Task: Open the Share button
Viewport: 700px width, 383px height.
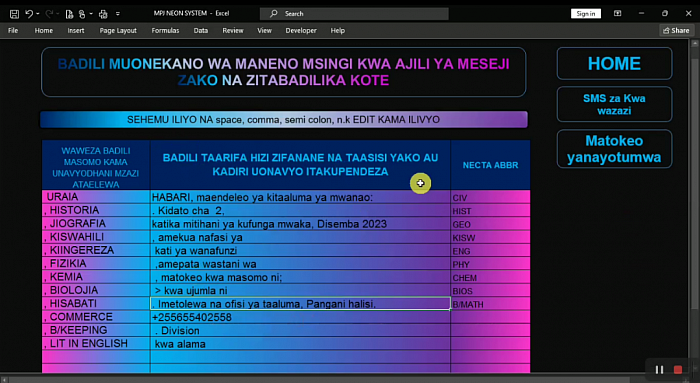Action: coord(676,30)
